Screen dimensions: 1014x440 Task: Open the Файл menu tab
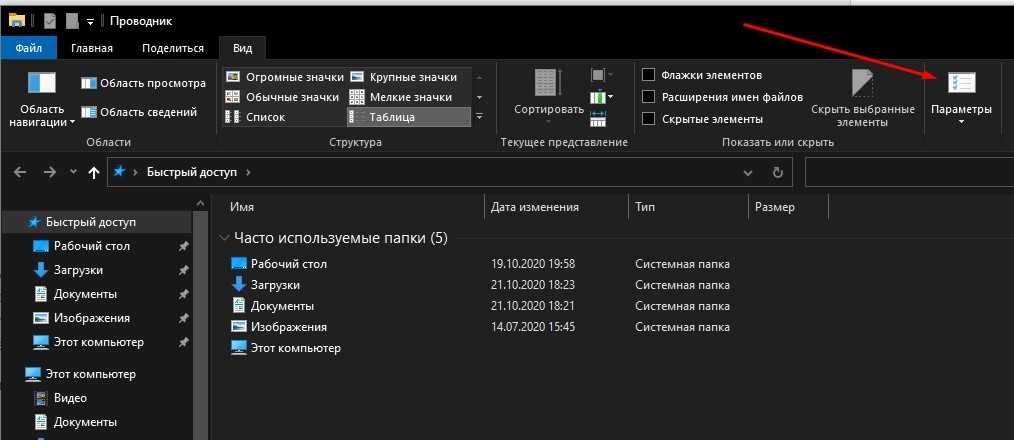(29, 48)
